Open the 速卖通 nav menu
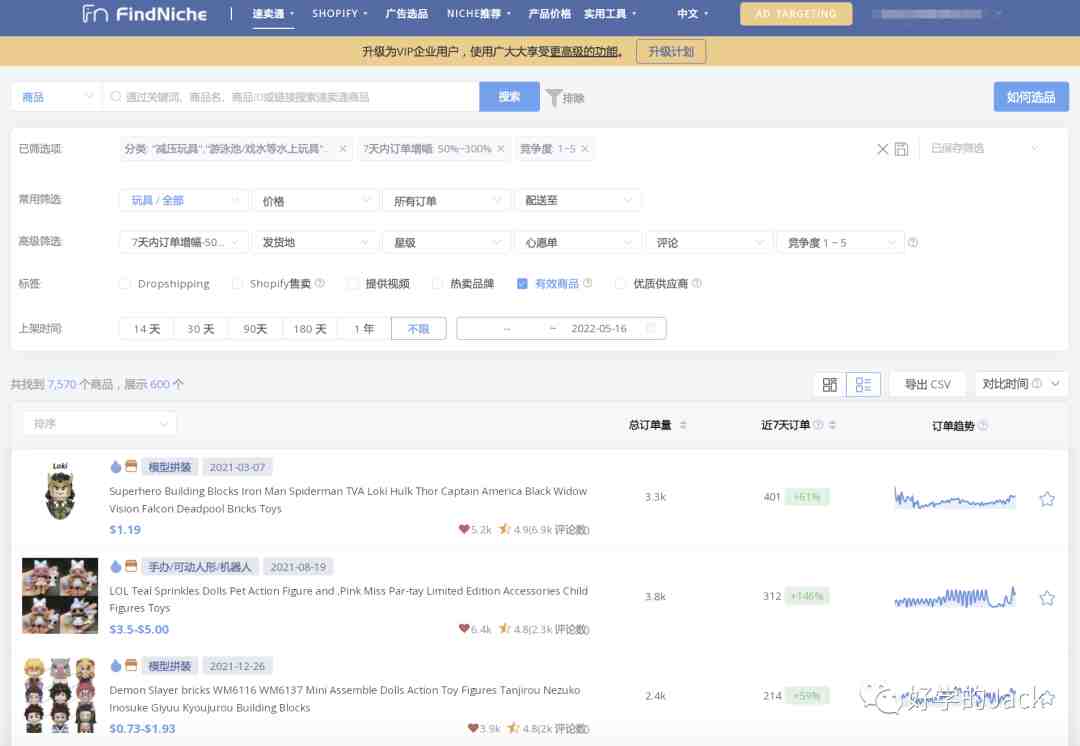The image size is (1080, 746). pyautogui.click(x=273, y=14)
